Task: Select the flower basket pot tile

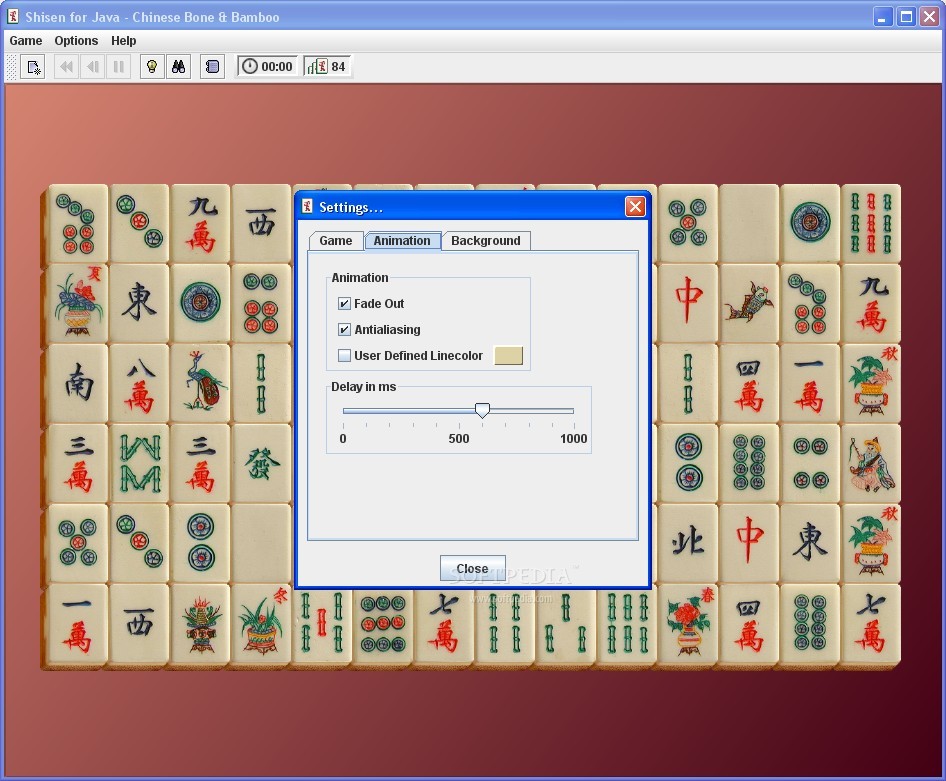Action: click(200, 624)
